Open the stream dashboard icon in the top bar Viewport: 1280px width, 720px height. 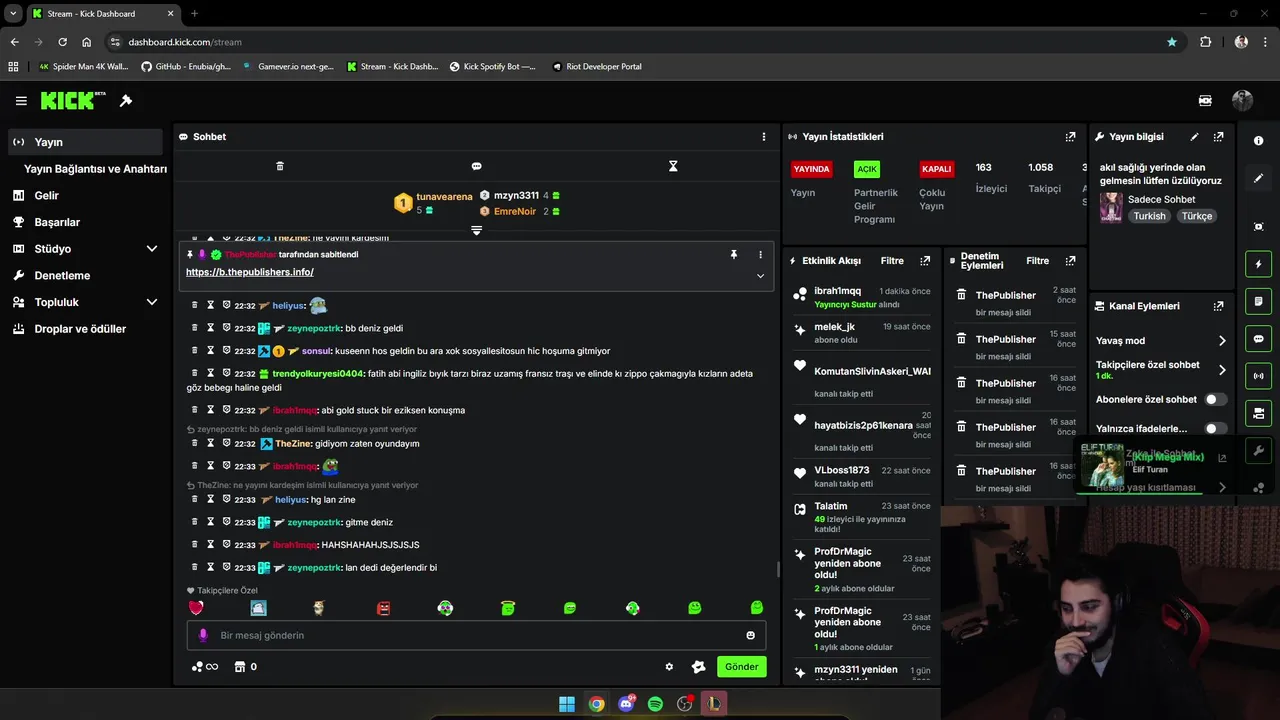1205,101
